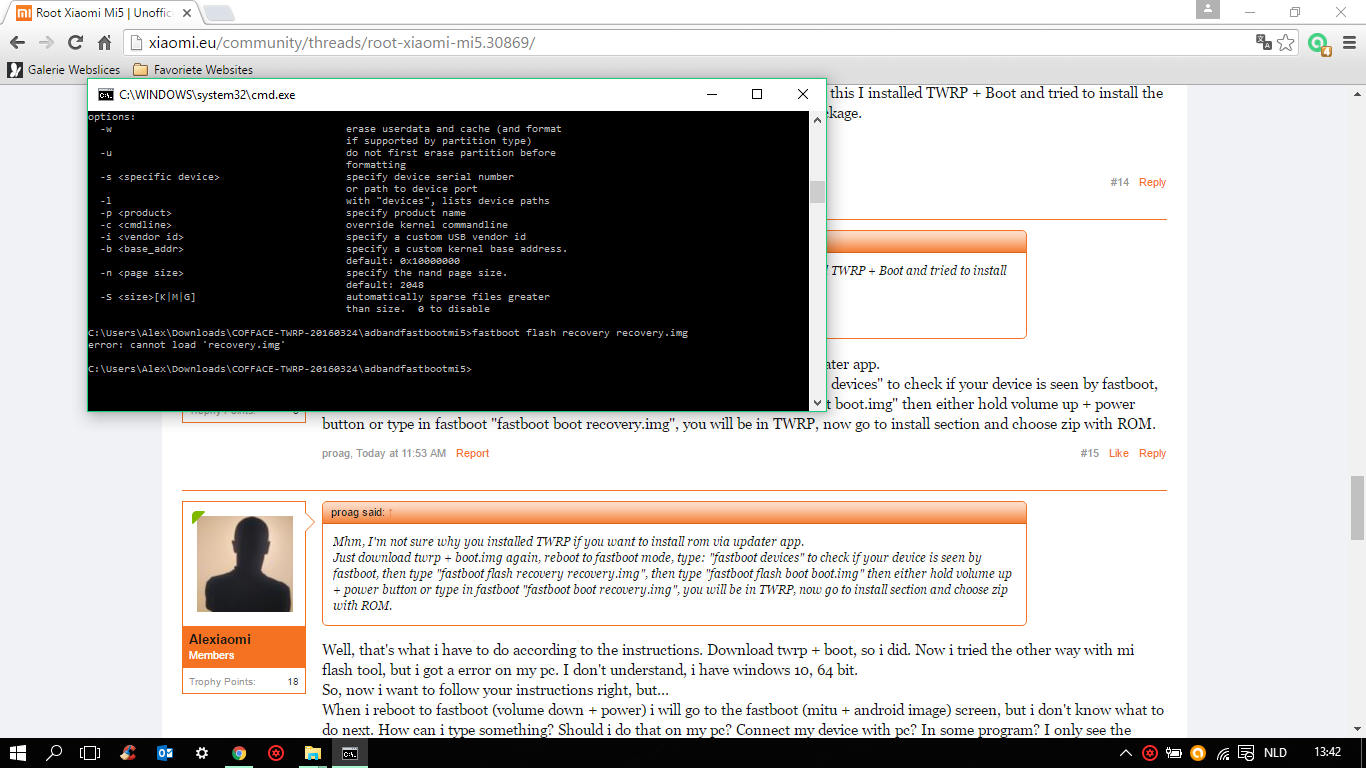The height and width of the screenshot is (768, 1366).
Task: Click the translate page icon in address bar
Action: click(x=1264, y=43)
